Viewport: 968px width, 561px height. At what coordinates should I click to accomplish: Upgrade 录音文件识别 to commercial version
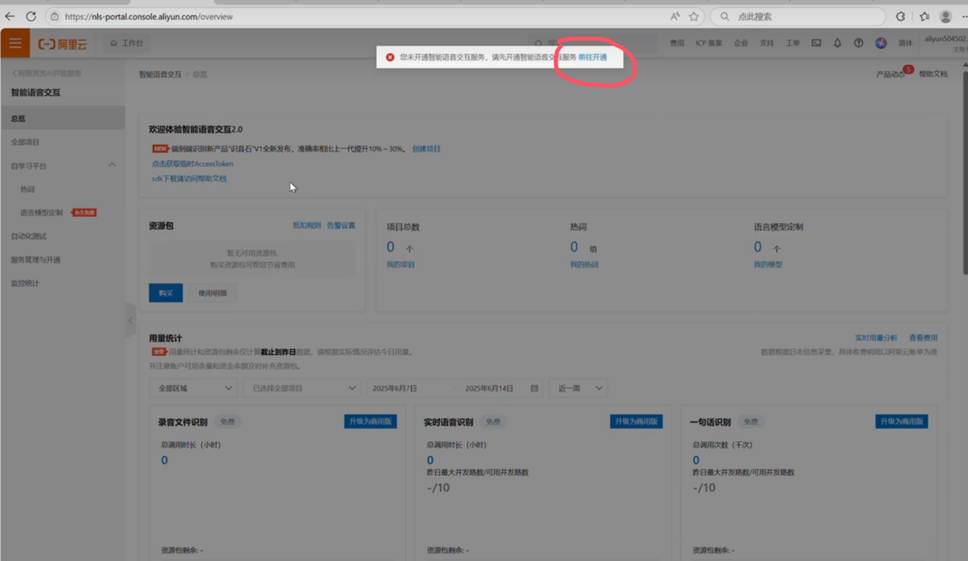[370, 422]
